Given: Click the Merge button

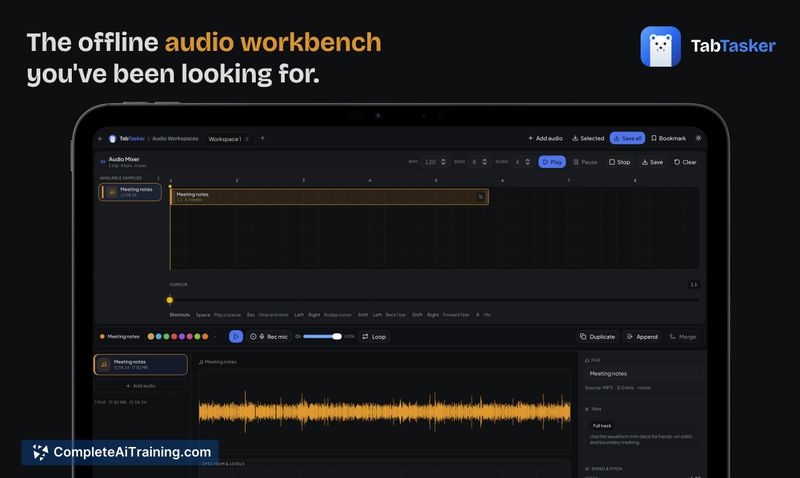Looking at the screenshot, I should click(683, 337).
